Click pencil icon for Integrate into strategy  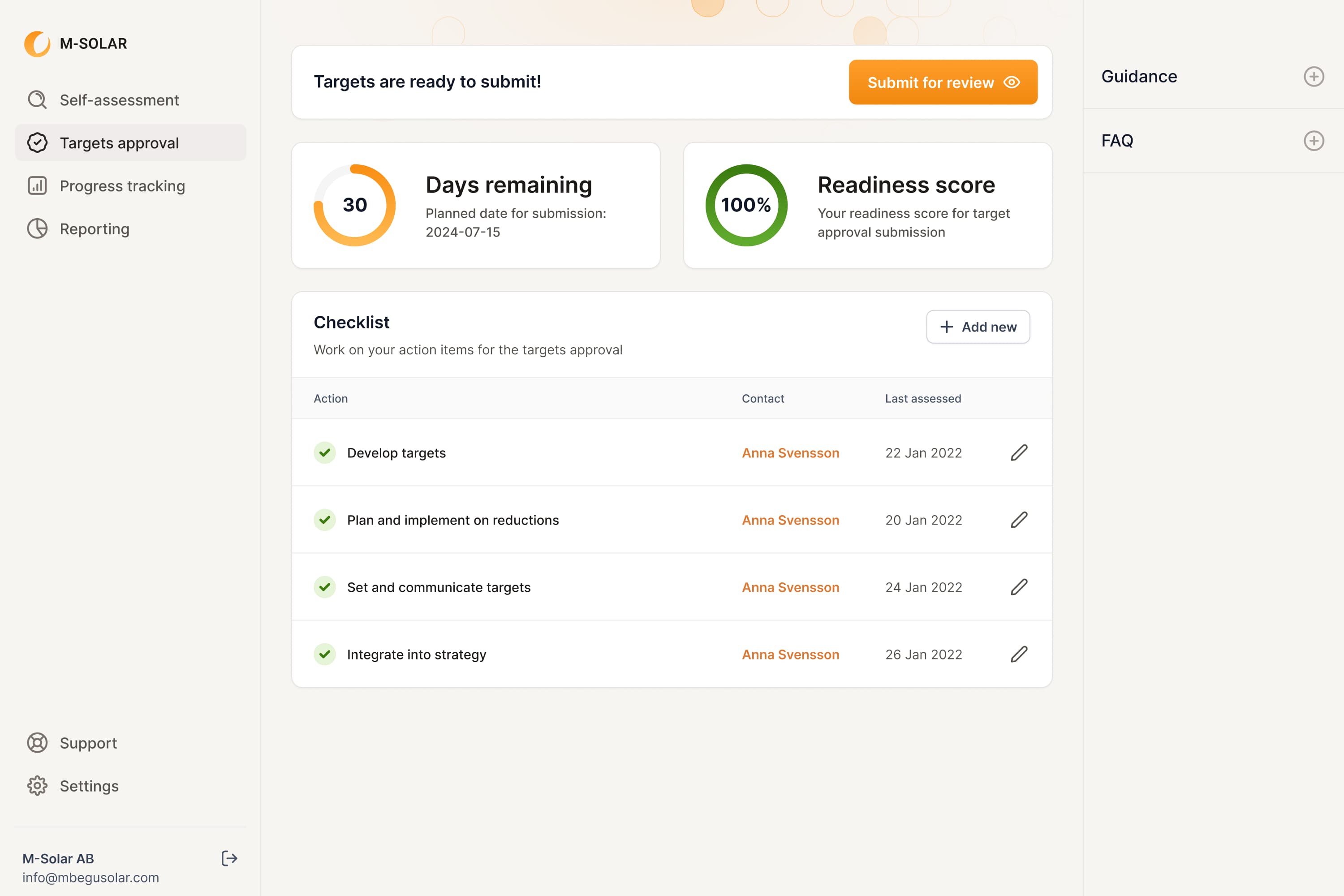(1019, 654)
